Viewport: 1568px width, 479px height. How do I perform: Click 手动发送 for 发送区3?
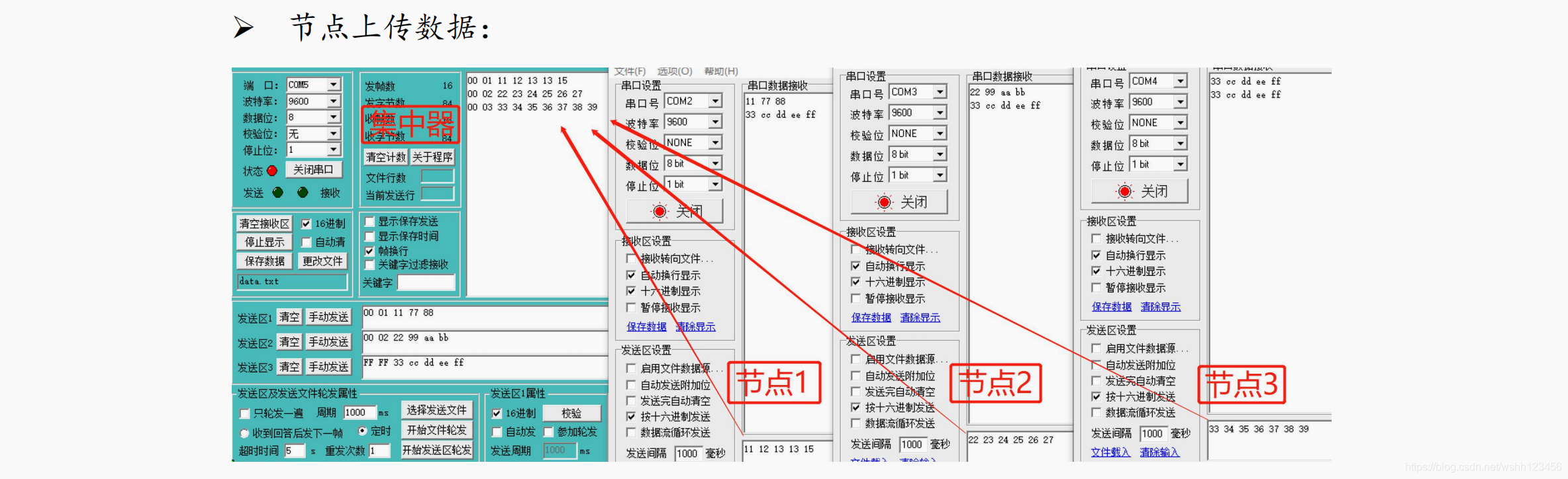pos(329,367)
